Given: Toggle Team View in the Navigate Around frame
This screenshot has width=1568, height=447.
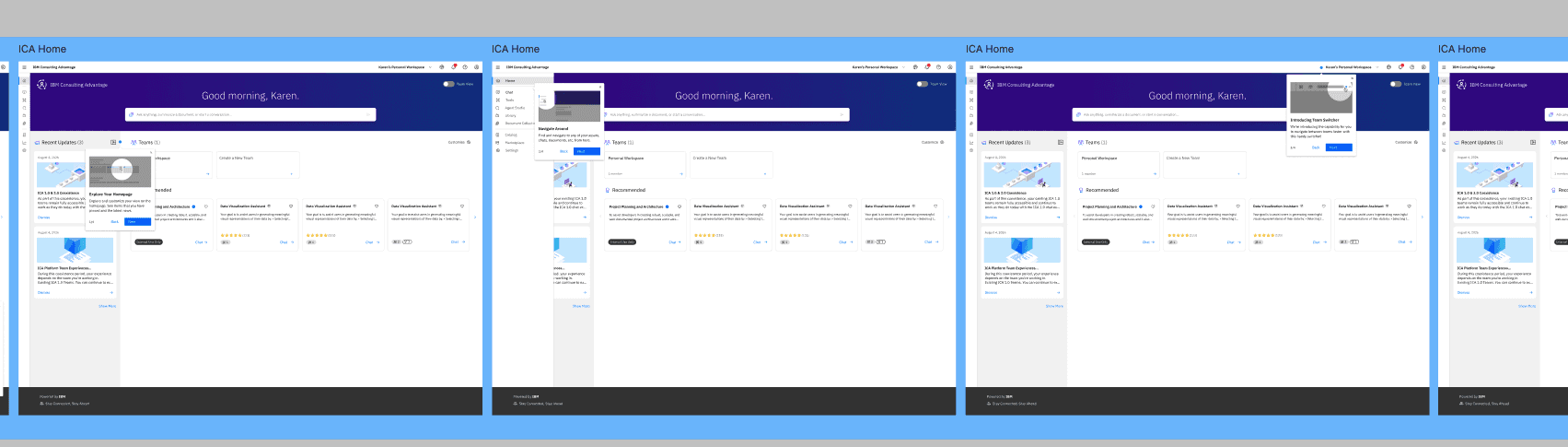Looking at the screenshot, I should (x=922, y=84).
